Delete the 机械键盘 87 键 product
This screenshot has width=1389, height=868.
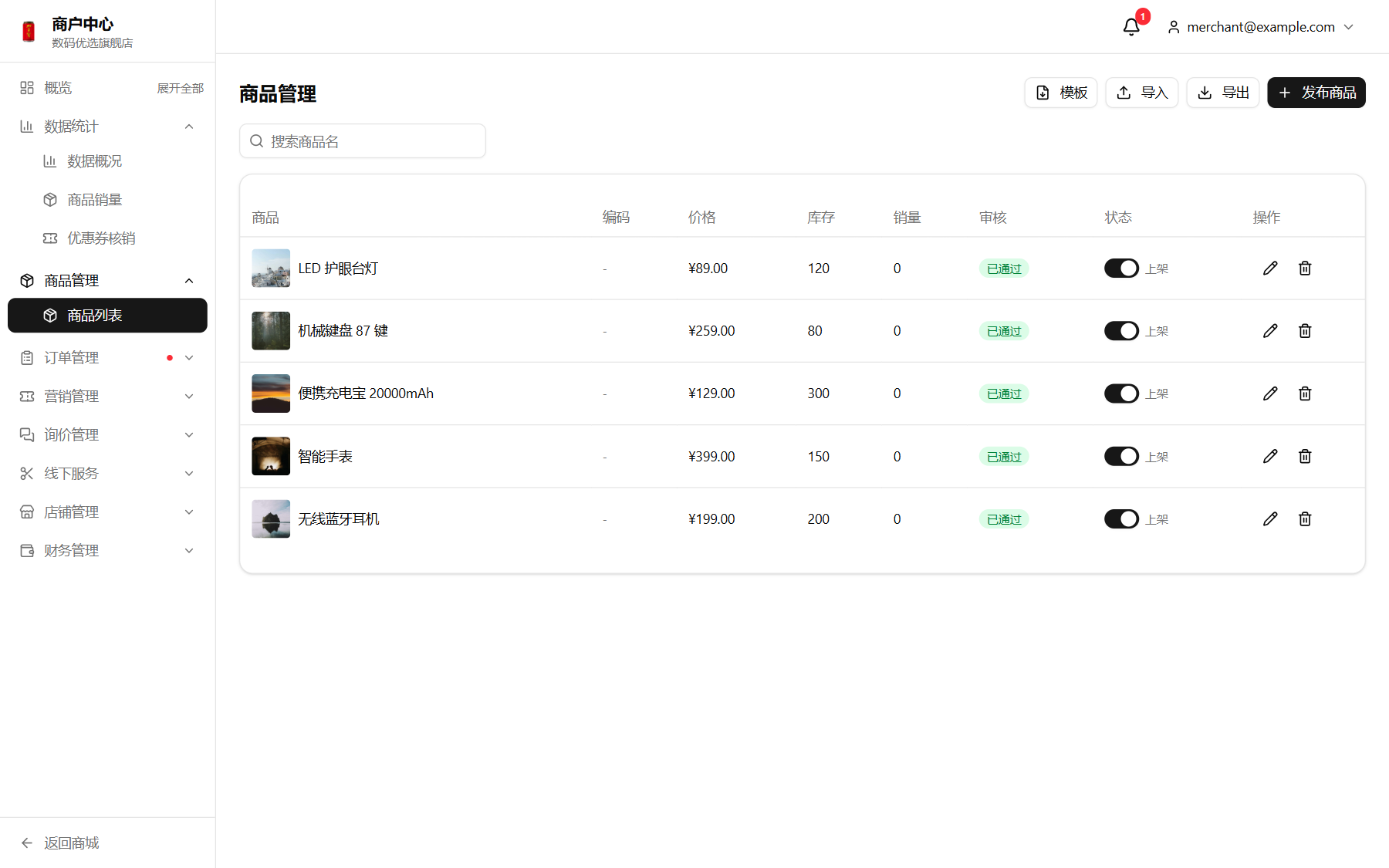(x=1305, y=331)
